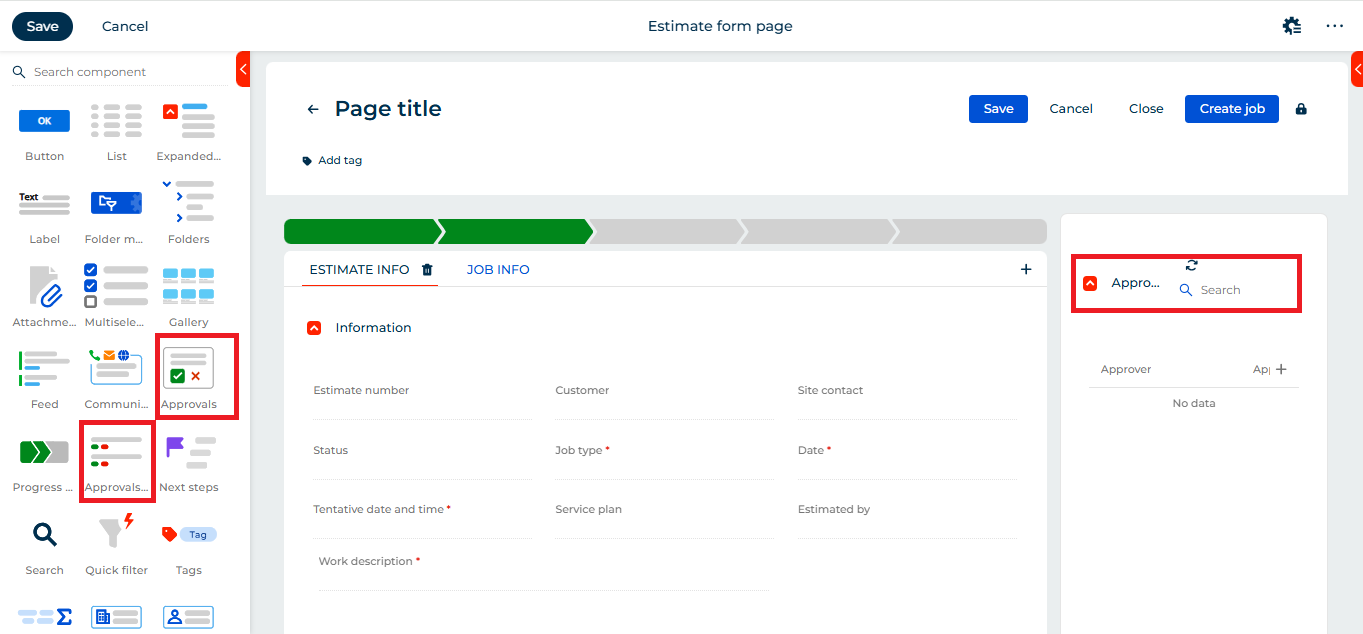Image resolution: width=1363 pixels, height=634 pixels.
Task: Click Add tag link
Action: [x=339, y=160]
